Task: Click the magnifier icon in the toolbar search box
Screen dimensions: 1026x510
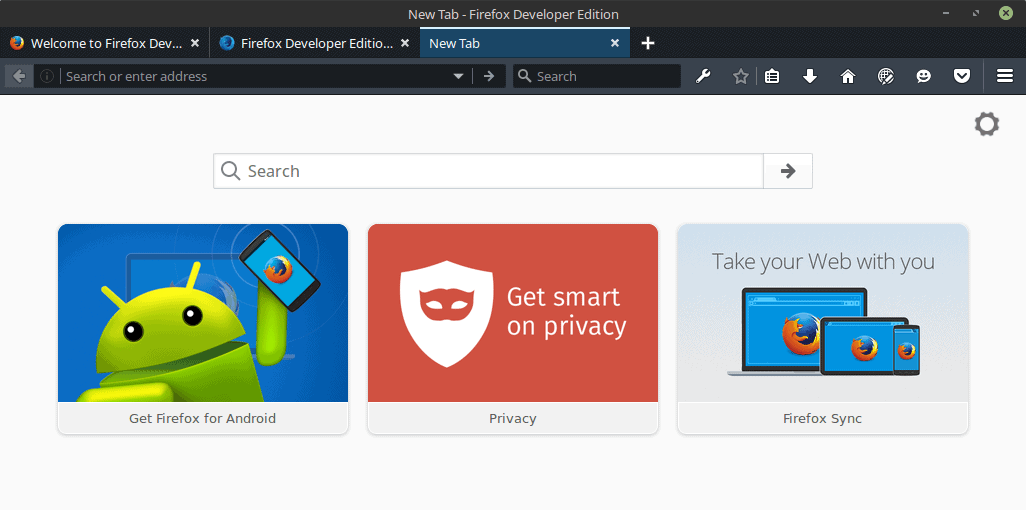Action: [x=524, y=77]
